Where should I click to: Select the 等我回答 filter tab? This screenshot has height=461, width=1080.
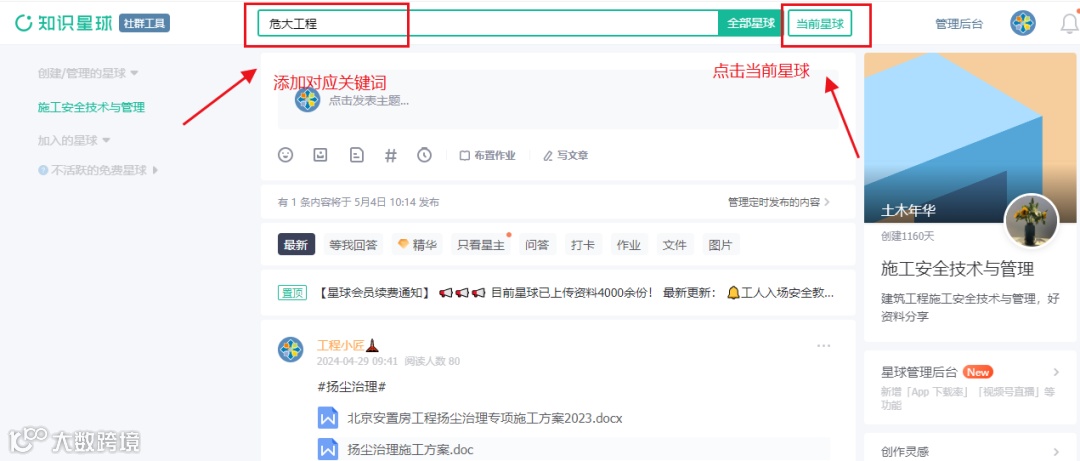353,245
